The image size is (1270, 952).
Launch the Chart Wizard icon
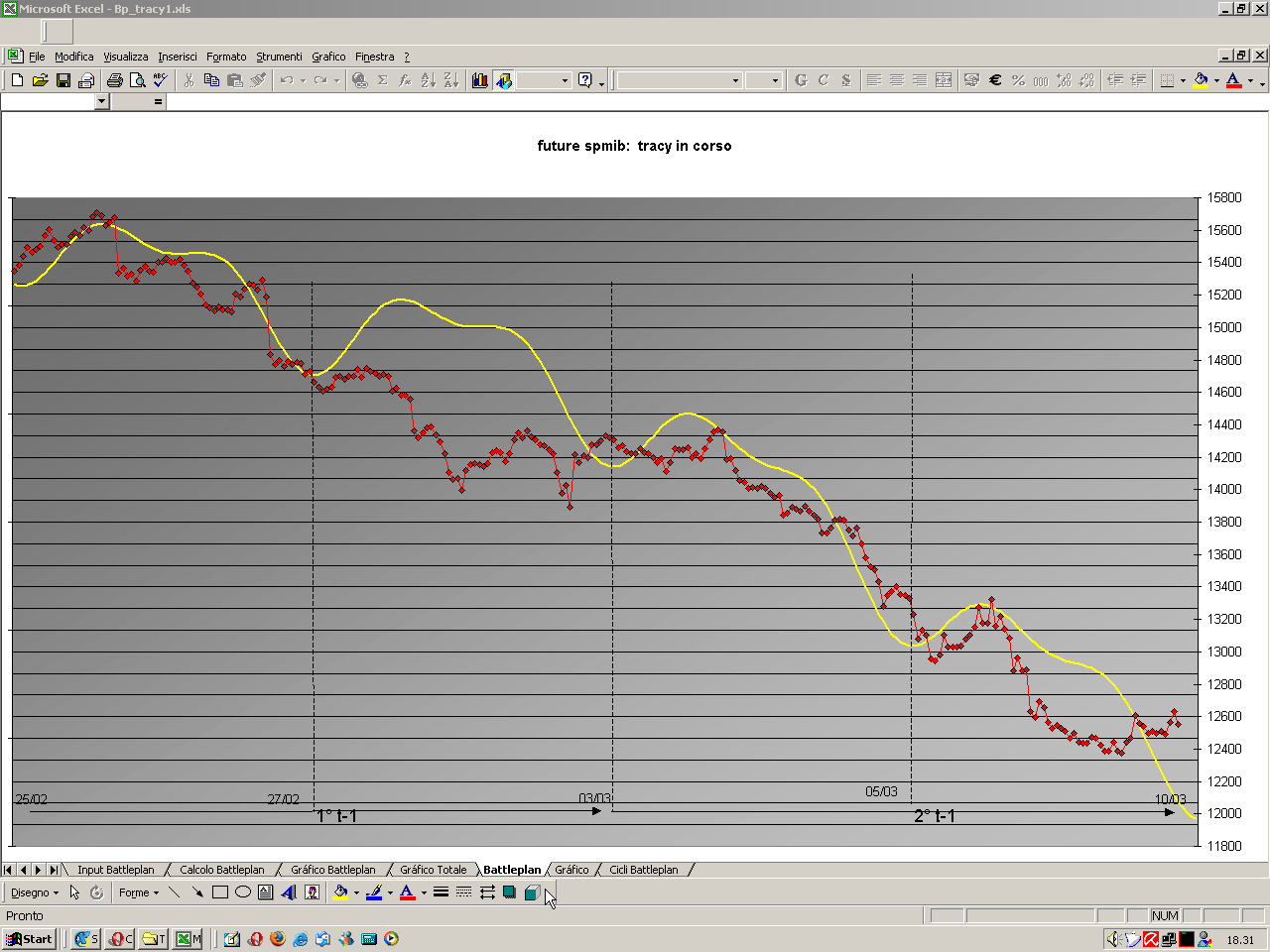[x=480, y=80]
